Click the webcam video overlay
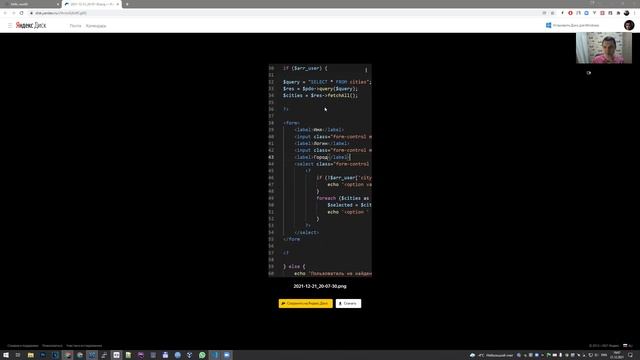The image size is (640, 360). [x=604, y=48]
